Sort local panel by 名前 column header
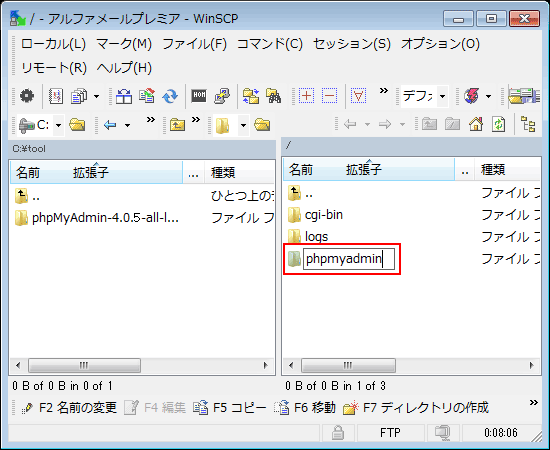Image resolution: width=550 pixels, height=450 pixels. 96,172
